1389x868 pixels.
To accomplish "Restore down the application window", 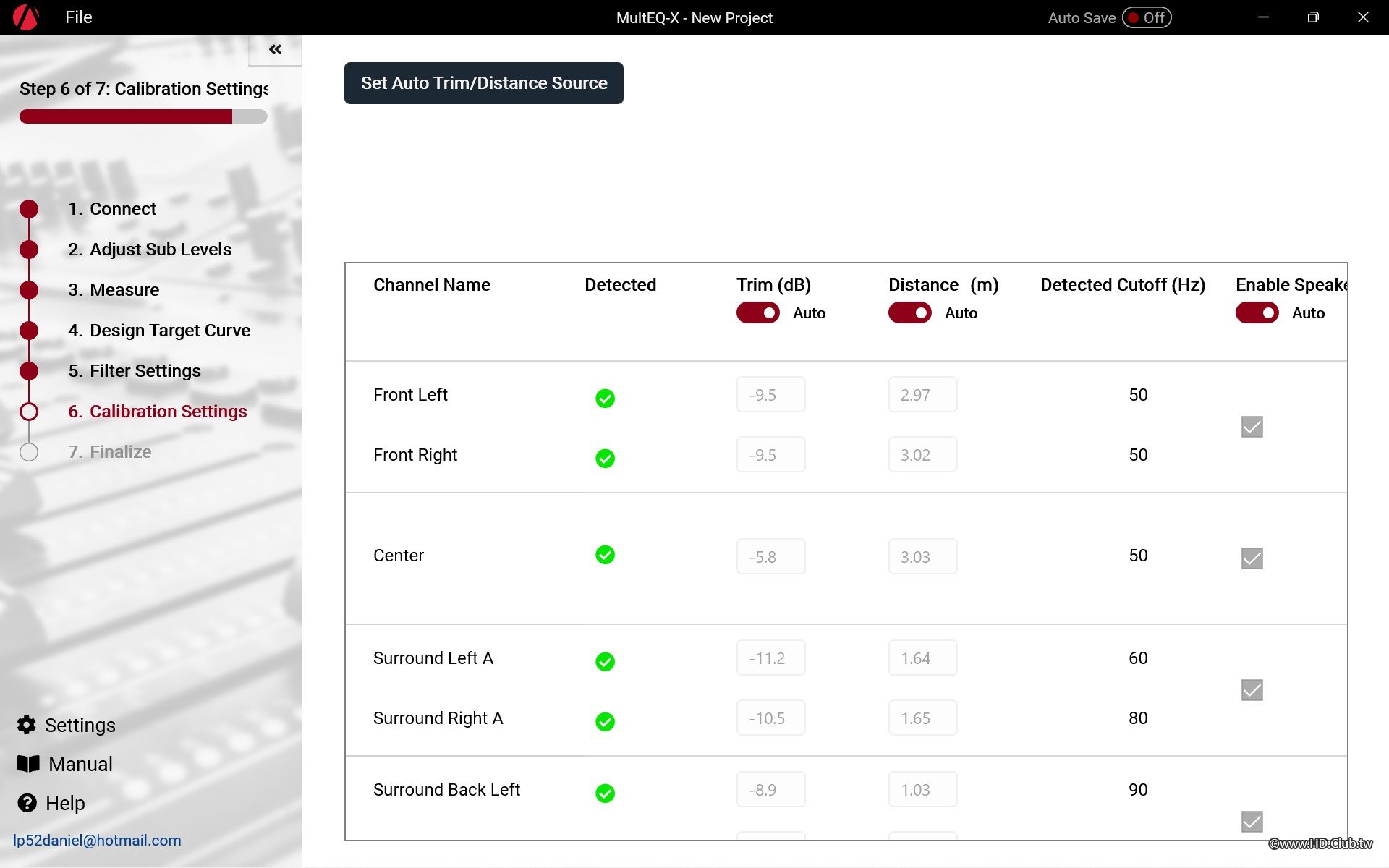I will point(1313,17).
